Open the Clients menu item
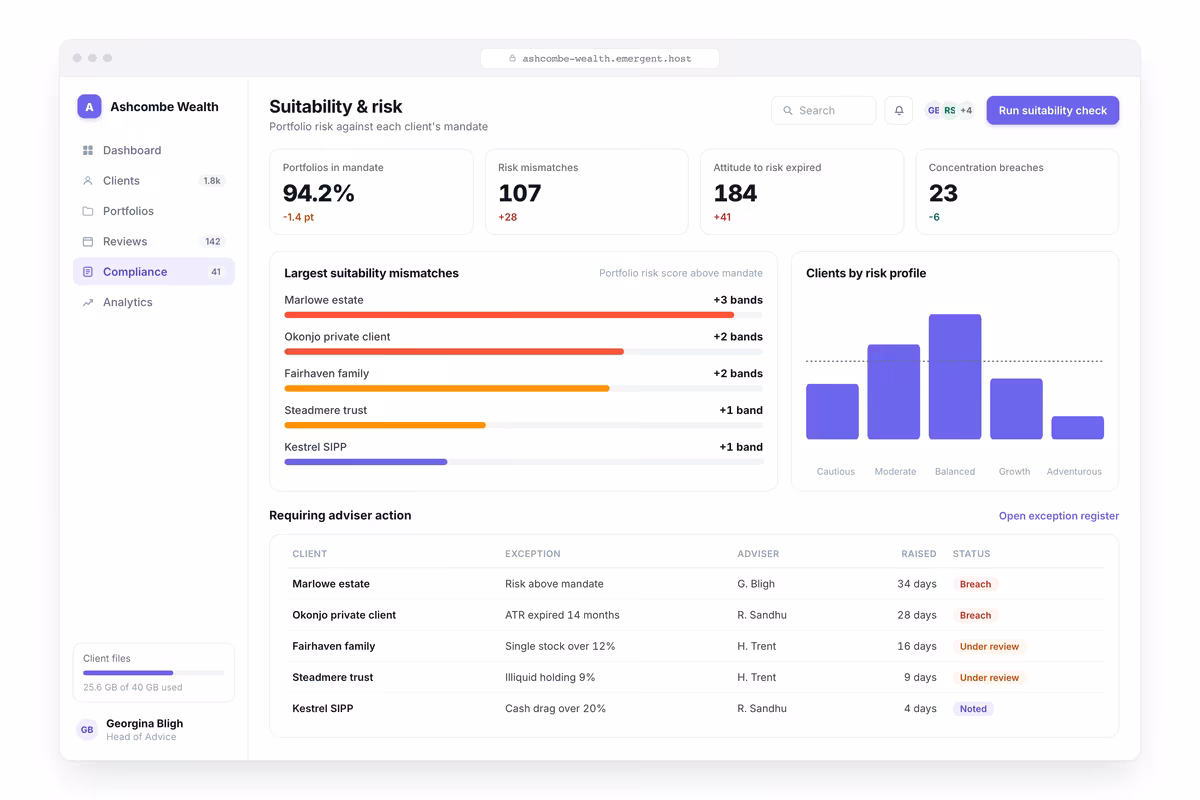This screenshot has width=1200, height=800. [x=154, y=181]
